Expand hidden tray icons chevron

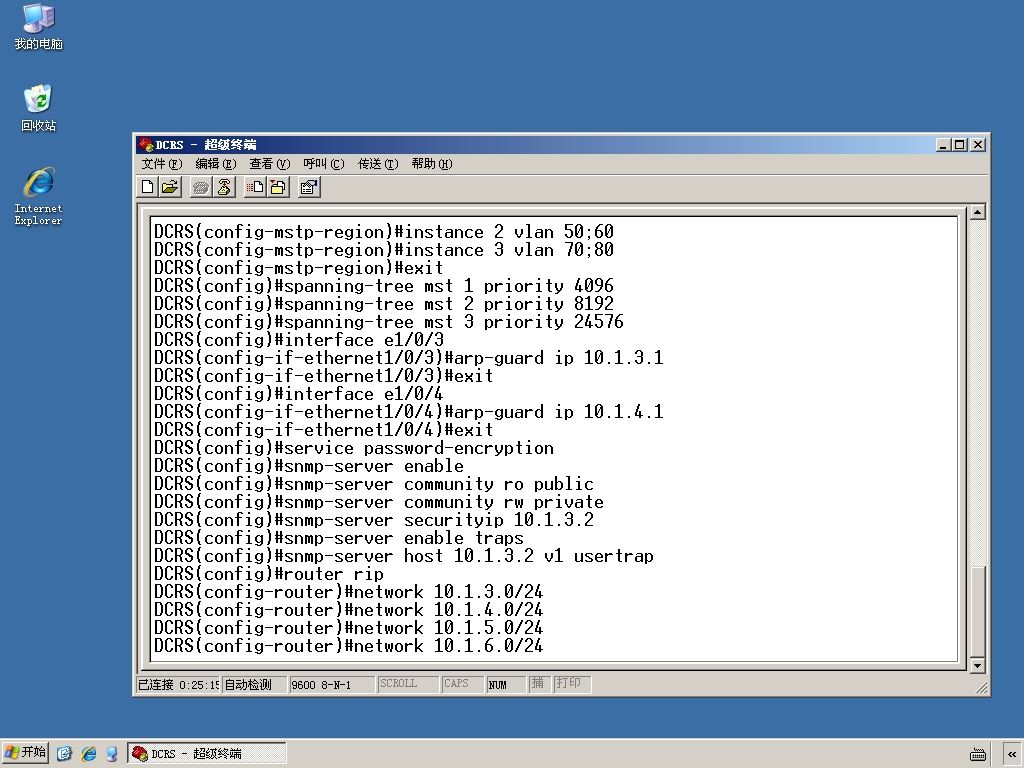(1012, 754)
